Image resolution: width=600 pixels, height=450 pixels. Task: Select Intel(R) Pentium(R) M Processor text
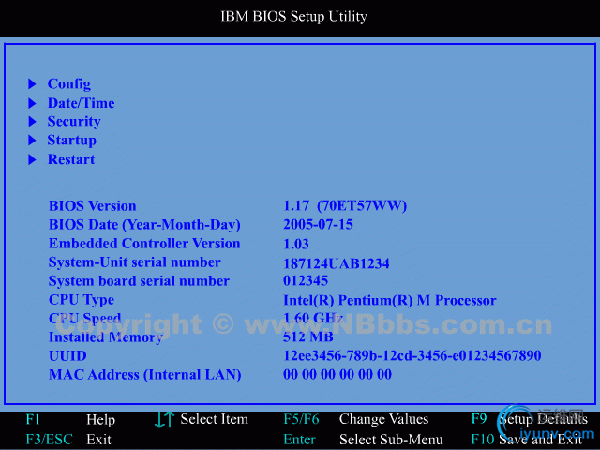pos(390,300)
